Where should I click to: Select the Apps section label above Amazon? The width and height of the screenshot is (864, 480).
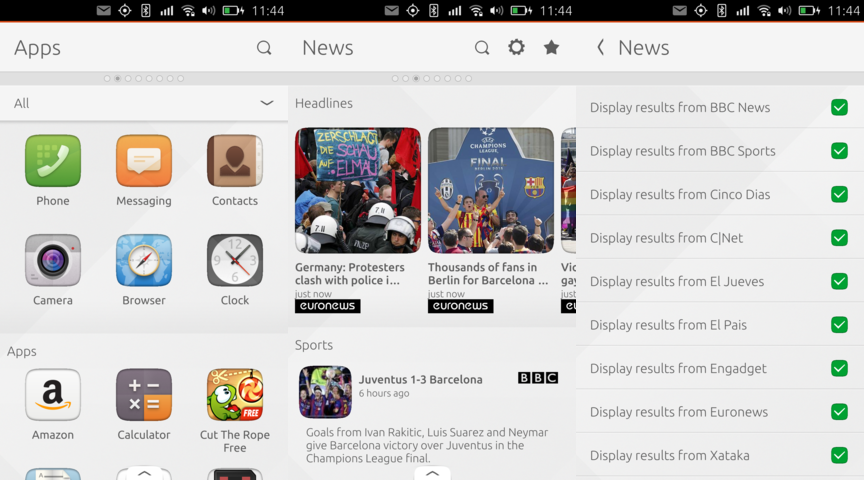tap(21, 351)
